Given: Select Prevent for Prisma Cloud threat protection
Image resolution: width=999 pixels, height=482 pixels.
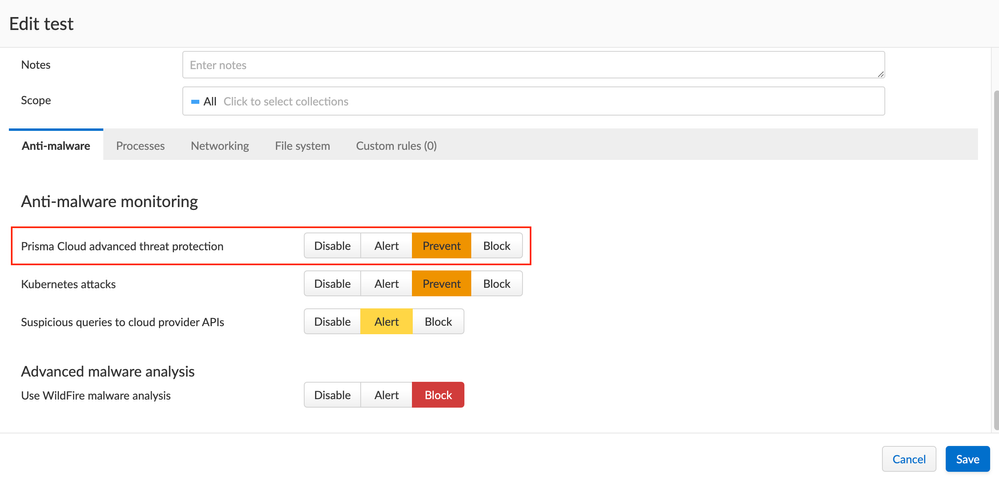Looking at the screenshot, I should (x=441, y=246).
